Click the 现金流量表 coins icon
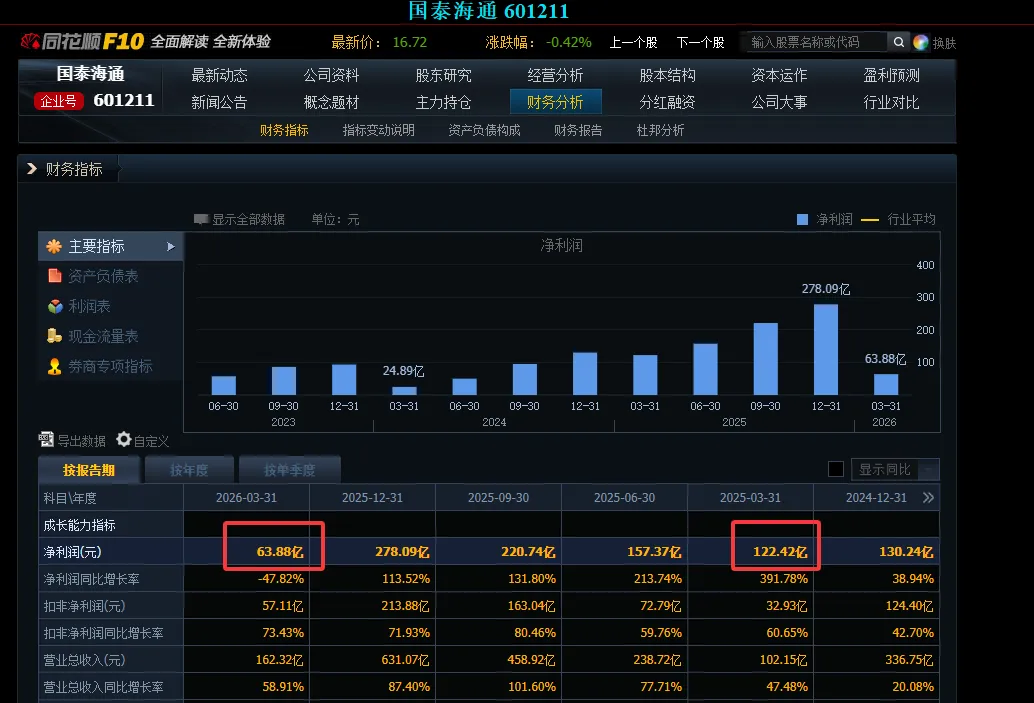 pyautogui.click(x=54, y=336)
